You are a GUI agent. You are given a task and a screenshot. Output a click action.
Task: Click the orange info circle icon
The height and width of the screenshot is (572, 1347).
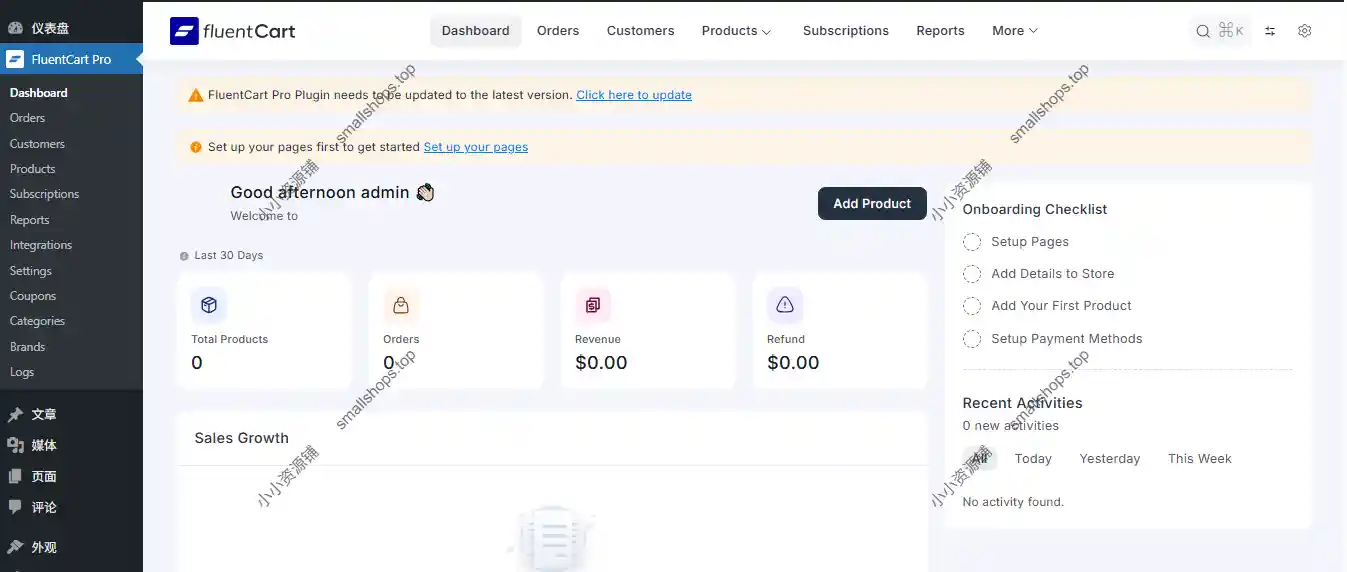click(196, 147)
